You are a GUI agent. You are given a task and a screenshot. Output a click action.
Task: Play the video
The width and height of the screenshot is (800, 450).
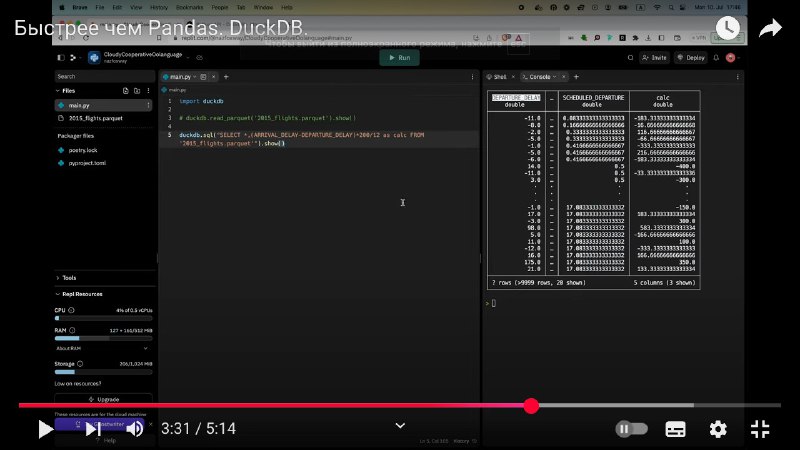point(45,429)
